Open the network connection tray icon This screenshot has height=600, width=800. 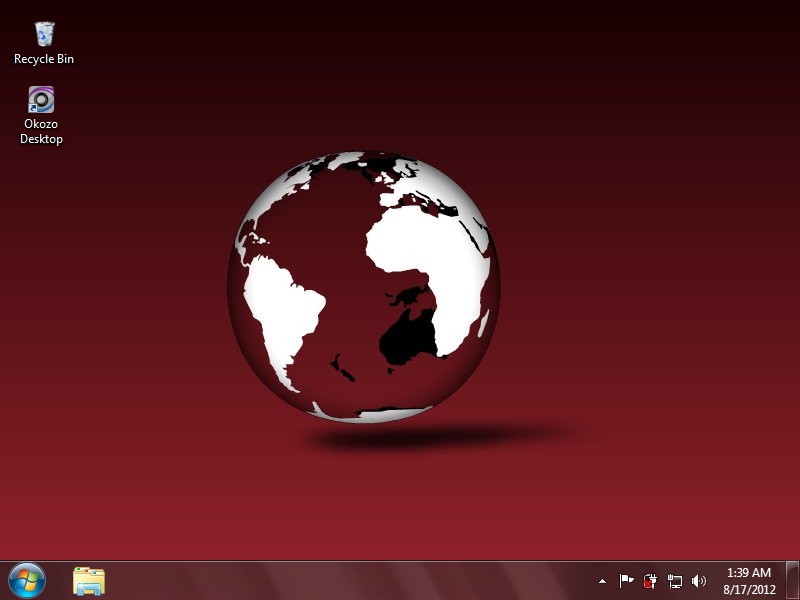coord(674,581)
